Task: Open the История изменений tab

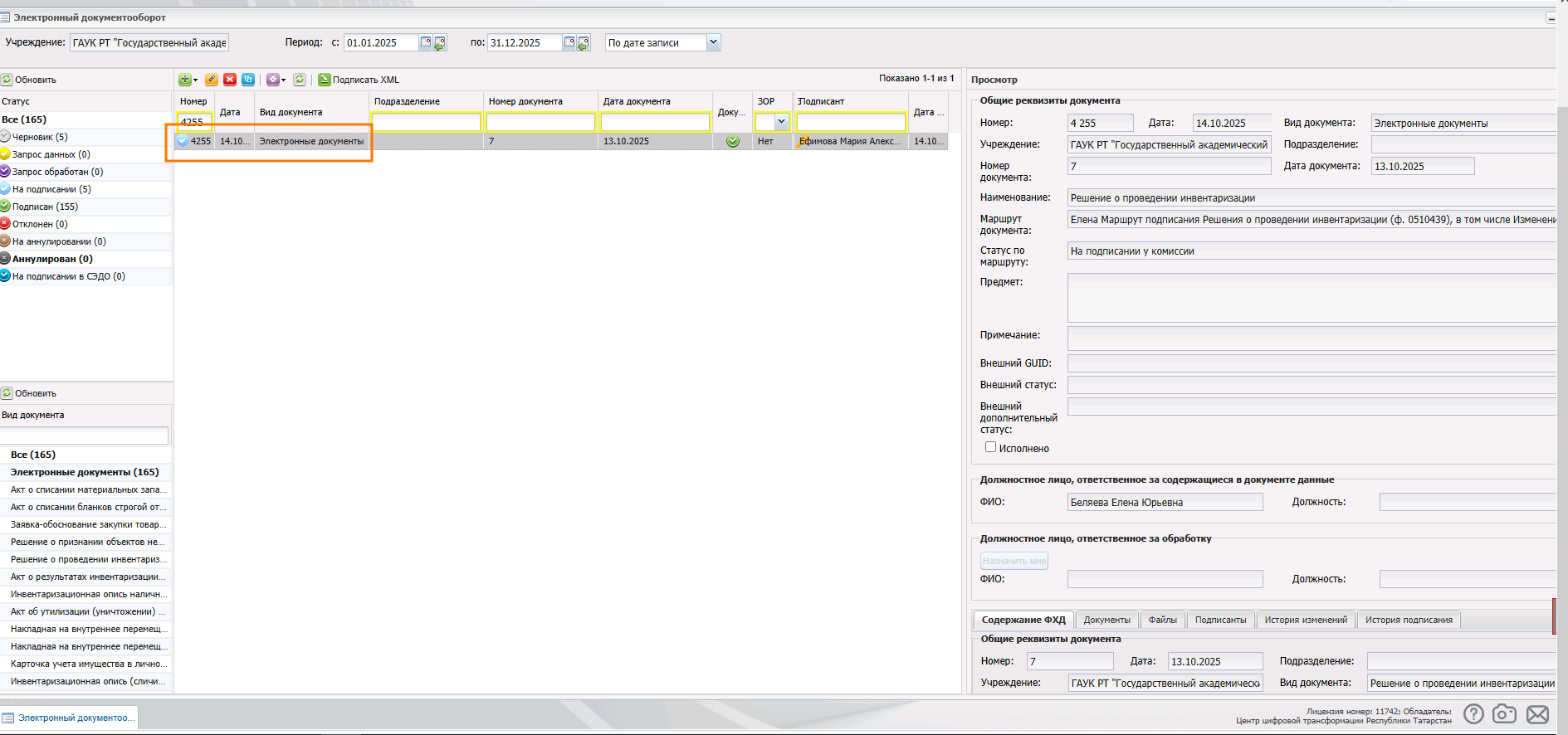Action: [1305, 620]
